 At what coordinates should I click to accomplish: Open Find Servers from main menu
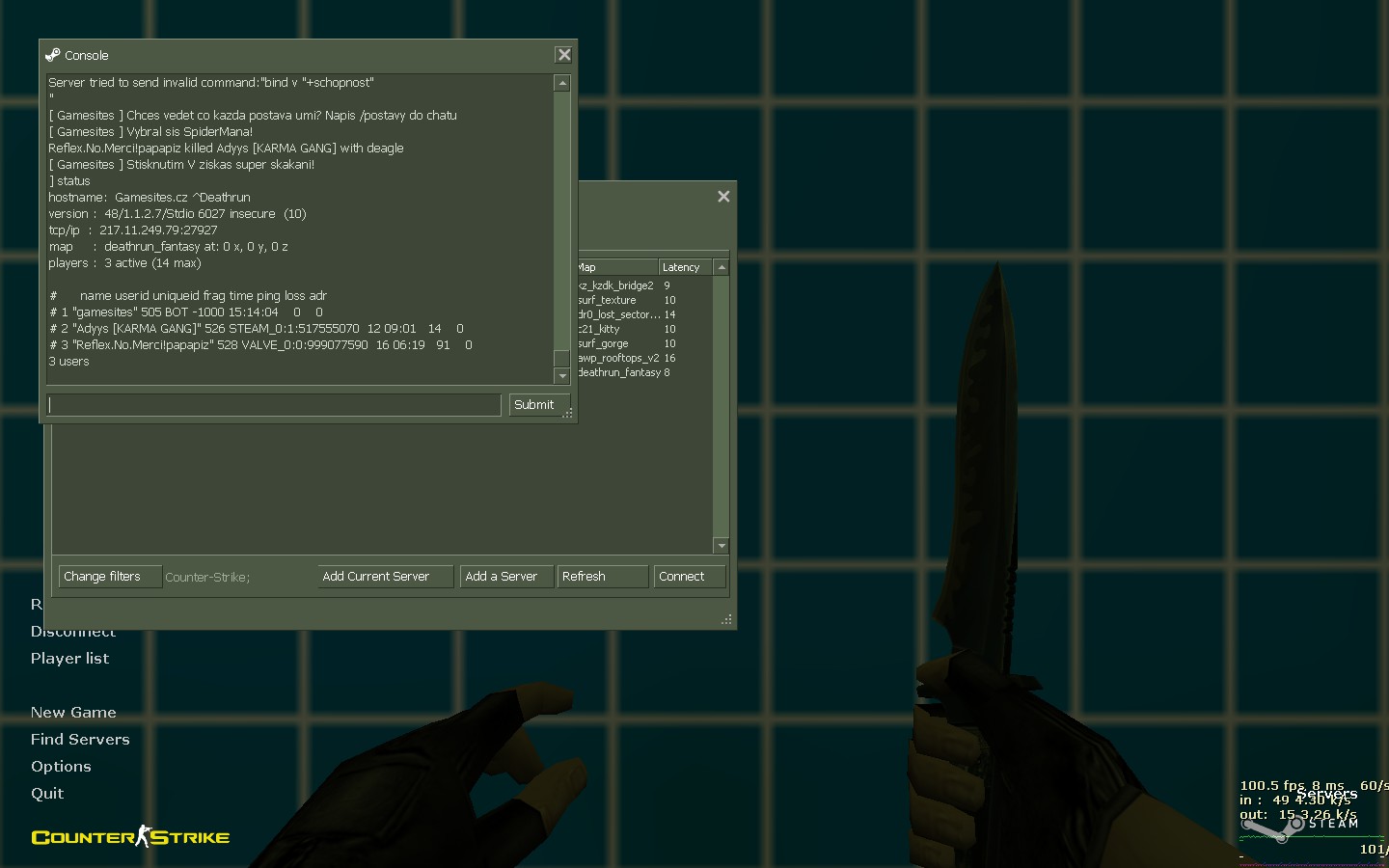(x=80, y=740)
